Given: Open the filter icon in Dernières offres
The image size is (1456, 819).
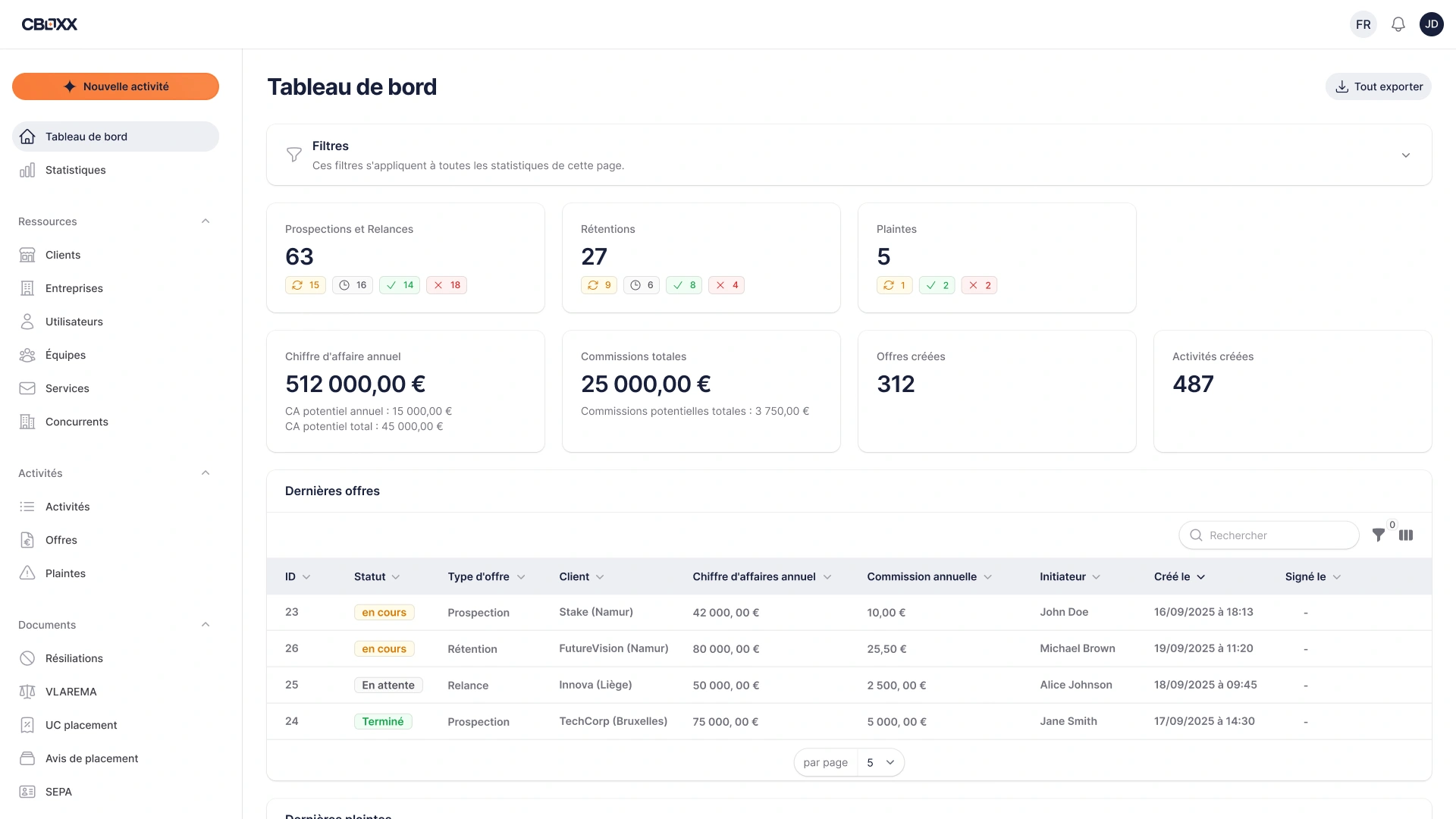Looking at the screenshot, I should point(1379,535).
